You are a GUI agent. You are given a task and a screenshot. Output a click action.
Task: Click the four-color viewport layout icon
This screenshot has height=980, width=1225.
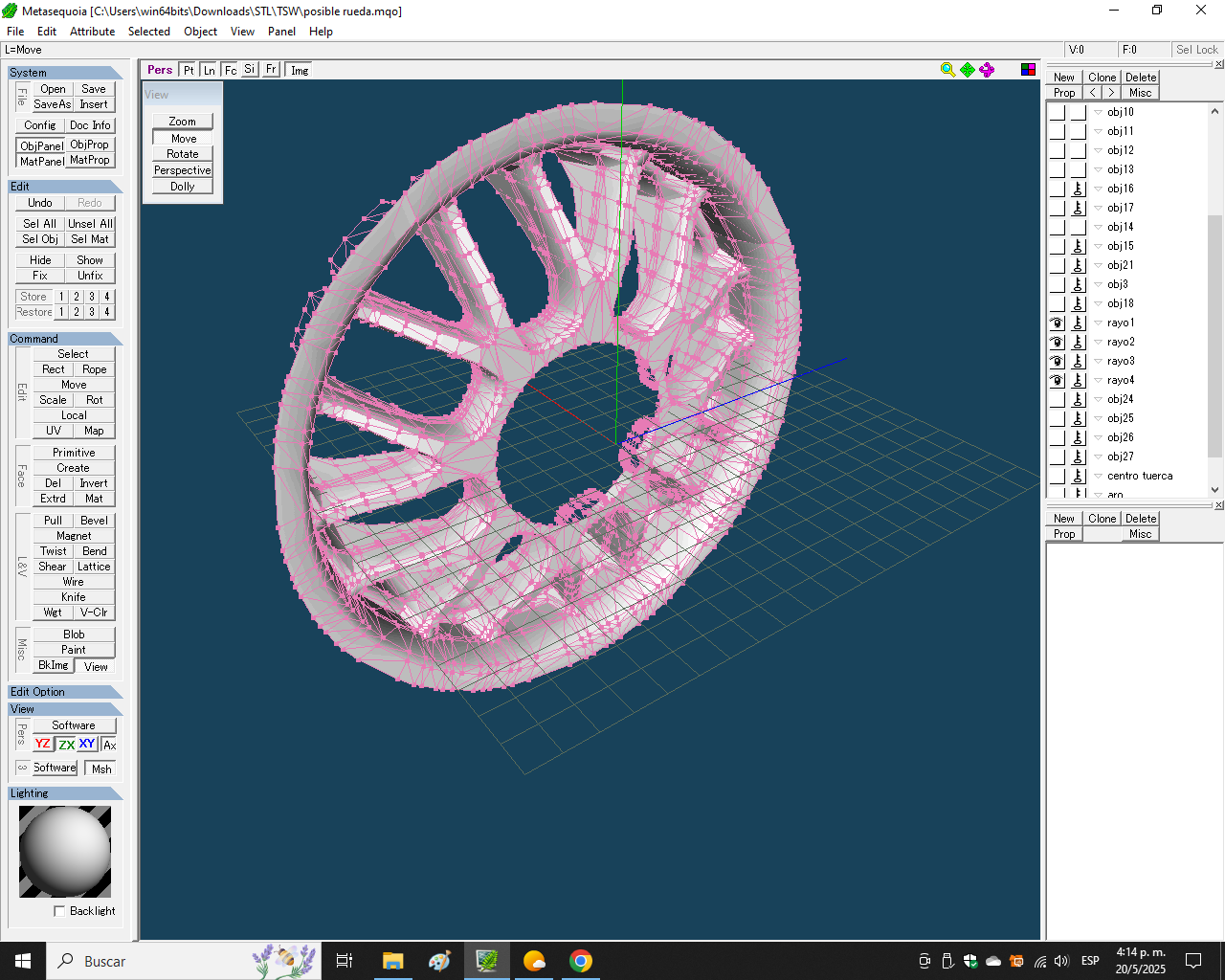(1028, 70)
